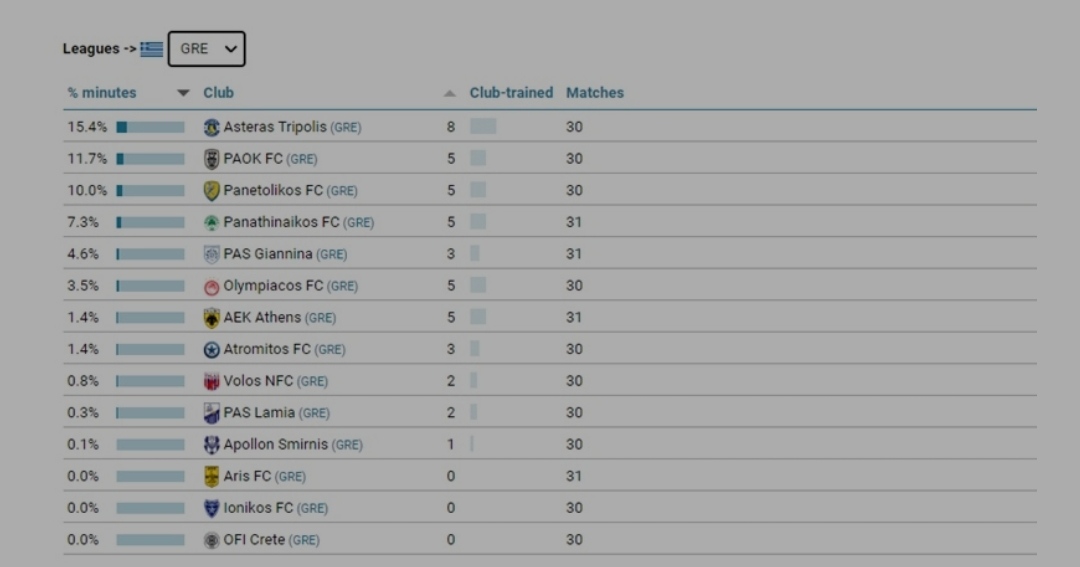Click the Club-trained column header
This screenshot has width=1080, height=567.
(x=511, y=92)
